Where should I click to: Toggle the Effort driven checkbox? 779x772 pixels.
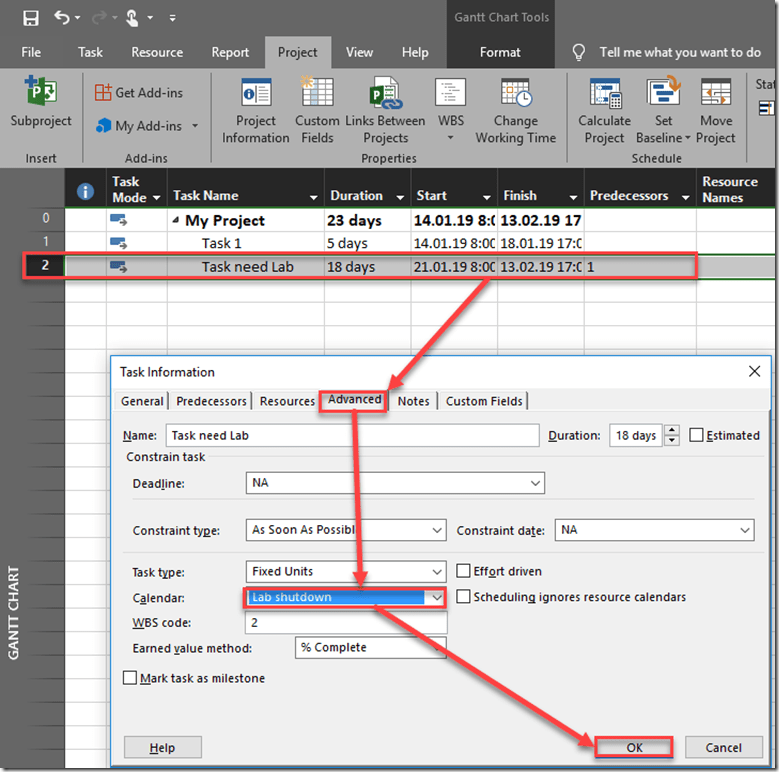coord(464,571)
